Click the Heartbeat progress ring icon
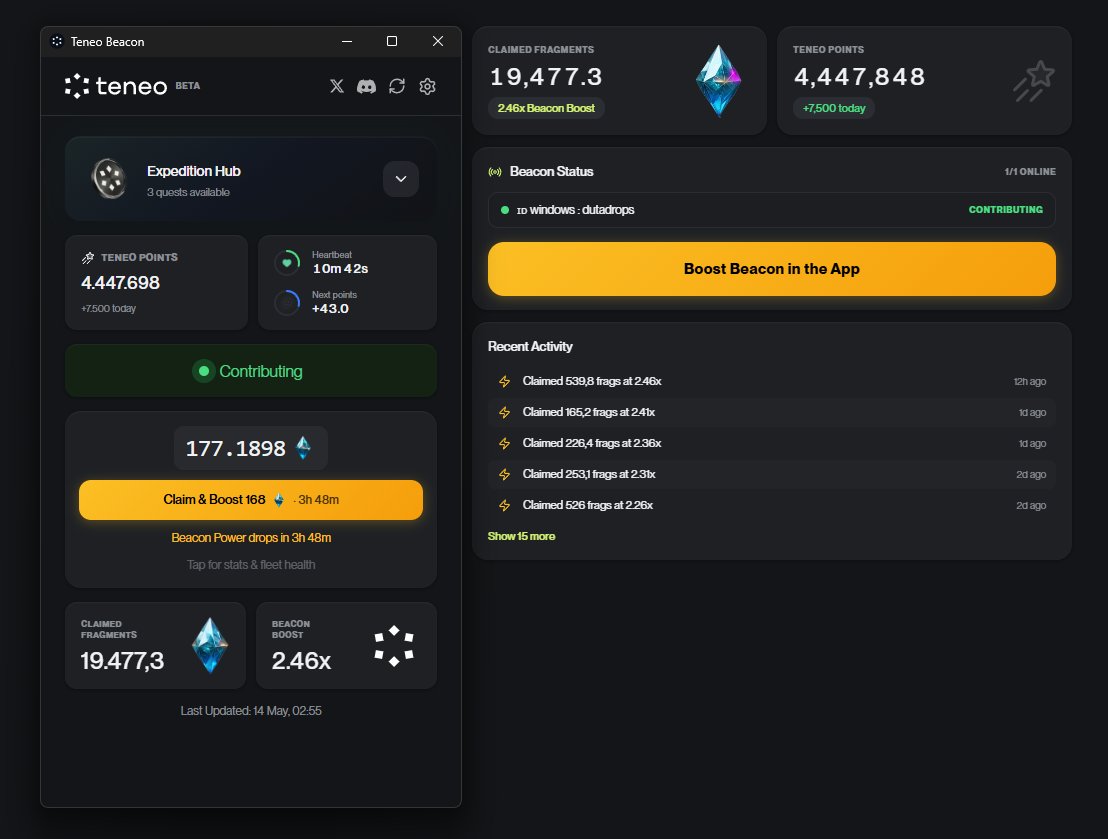1108x839 pixels. coord(287,262)
